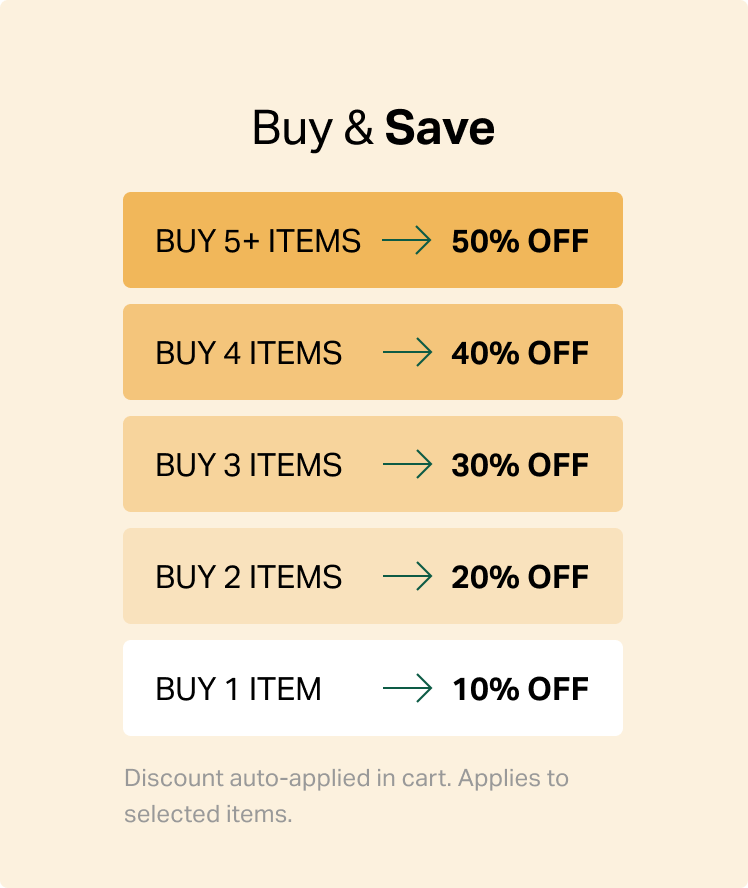Click the 40% OFF discount text
The height and width of the screenshot is (888, 748).
click(x=520, y=353)
